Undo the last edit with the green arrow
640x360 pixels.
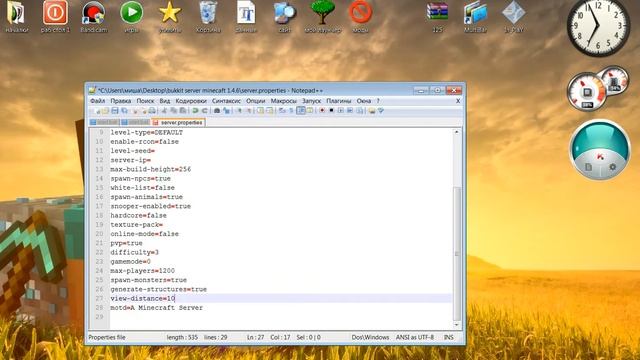point(195,111)
